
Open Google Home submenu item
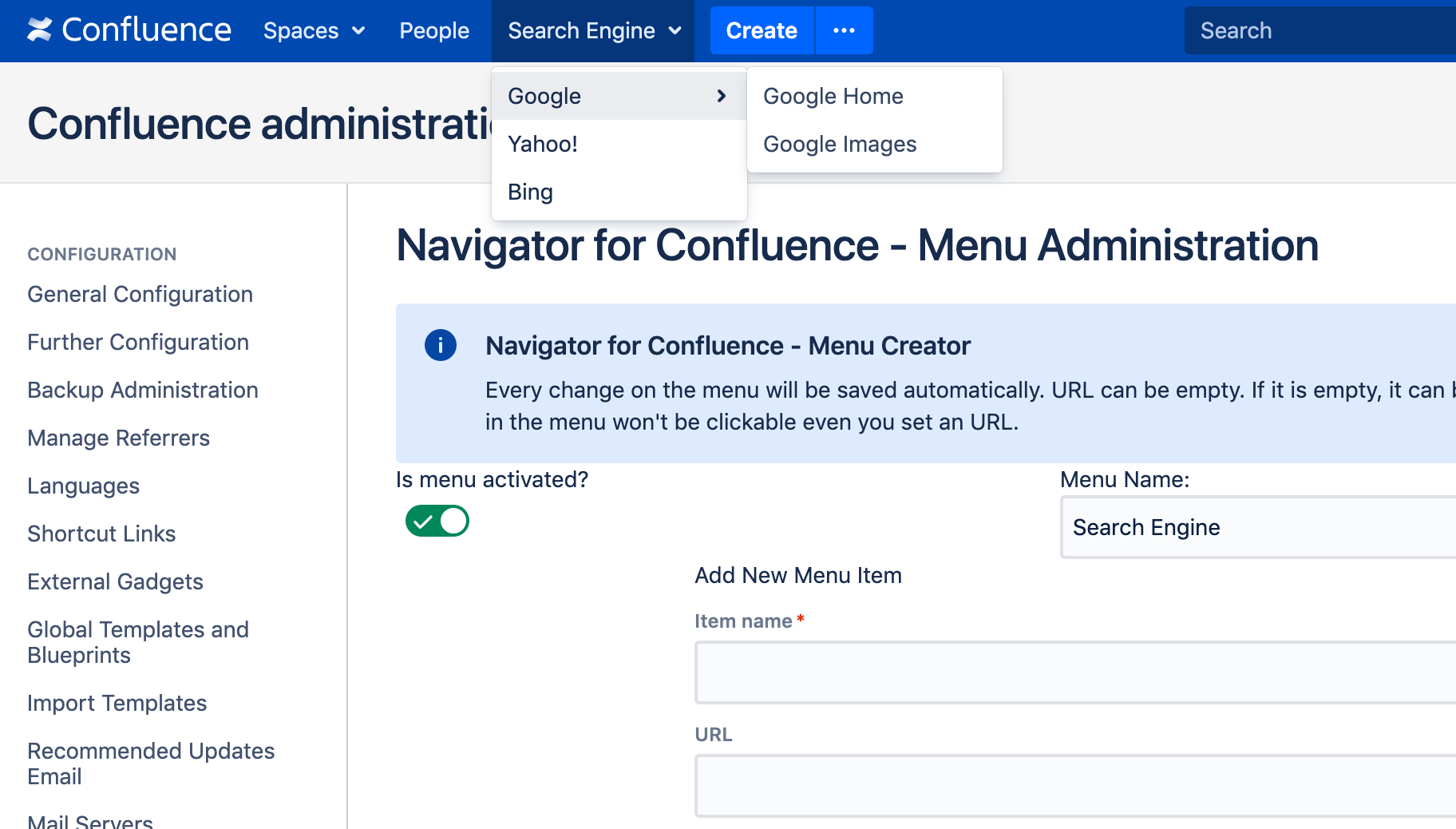pos(833,96)
